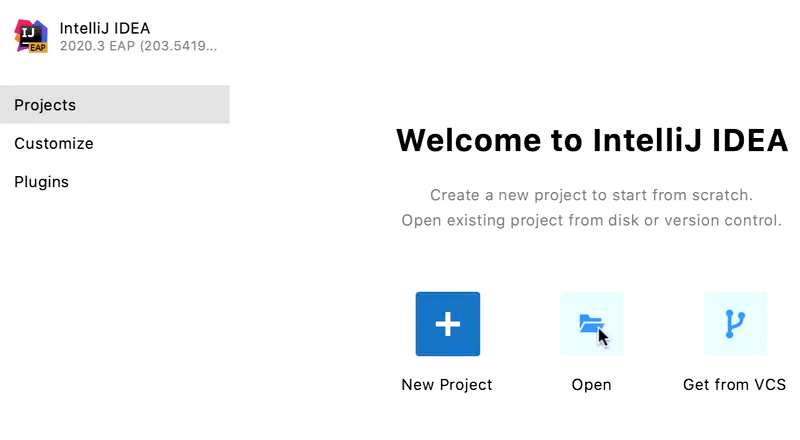Image resolution: width=800 pixels, height=440 pixels.
Task: Click the Get from VCS label
Action: point(734,385)
